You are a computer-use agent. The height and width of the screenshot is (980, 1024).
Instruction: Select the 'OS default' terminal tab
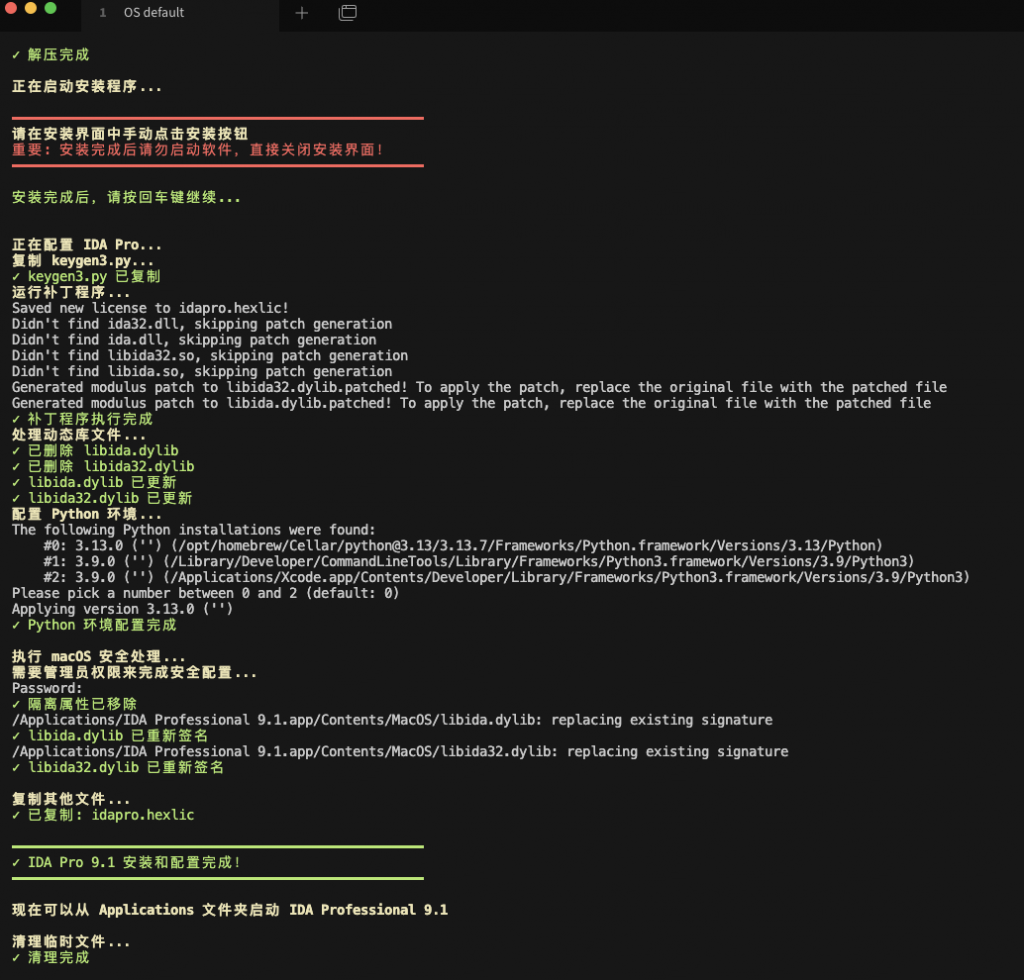point(180,12)
